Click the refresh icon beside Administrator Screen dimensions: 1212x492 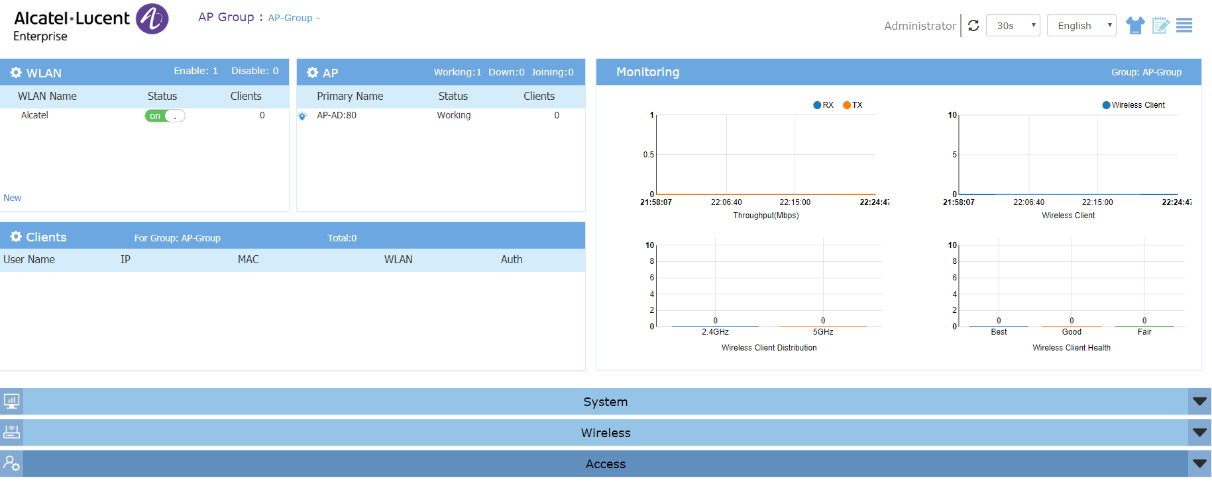coord(974,26)
